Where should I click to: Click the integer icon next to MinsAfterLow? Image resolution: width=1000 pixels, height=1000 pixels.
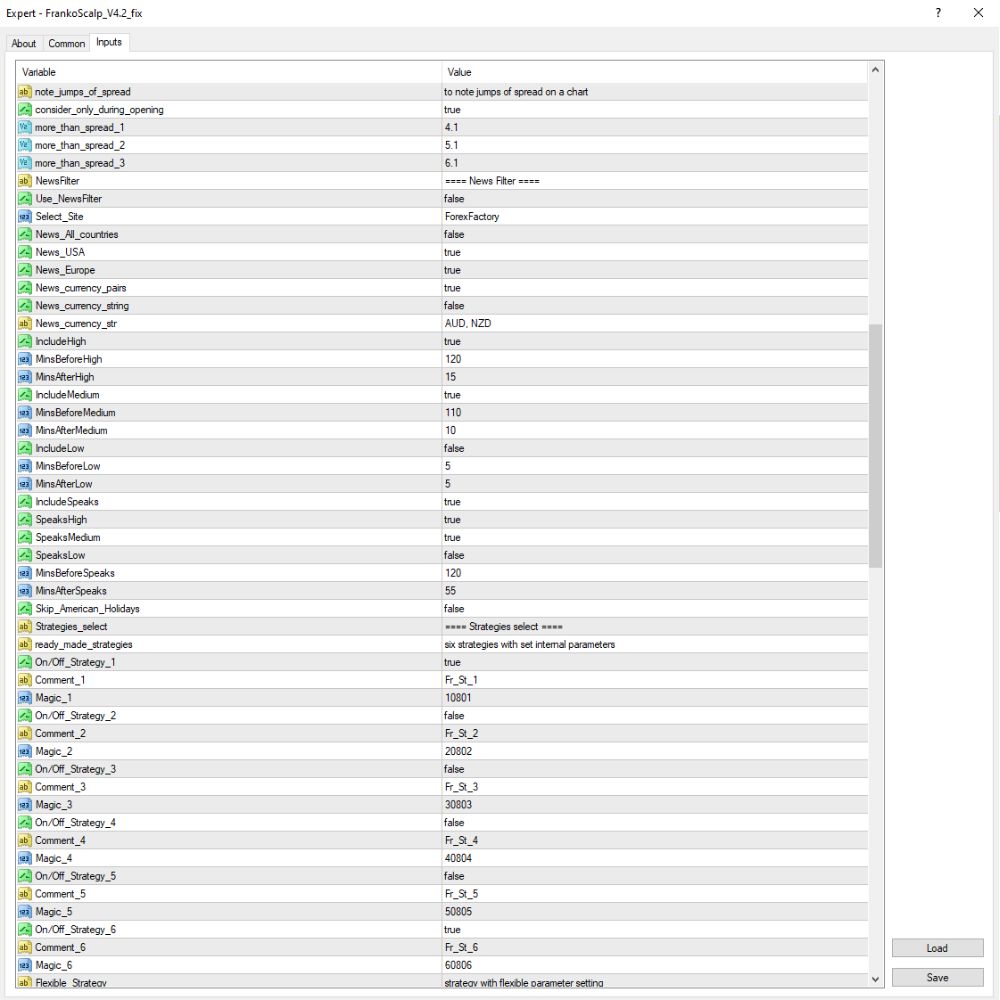click(25, 484)
